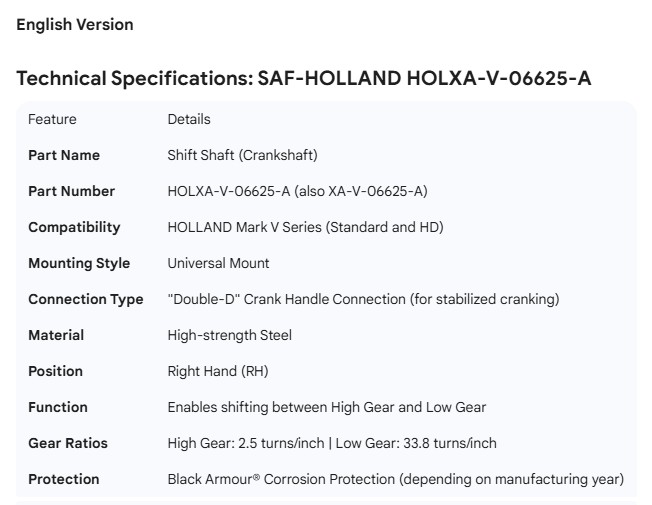Click the HOLLAND Mark V Series cell
The image size is (652, 505).
[x=305, y=227]
